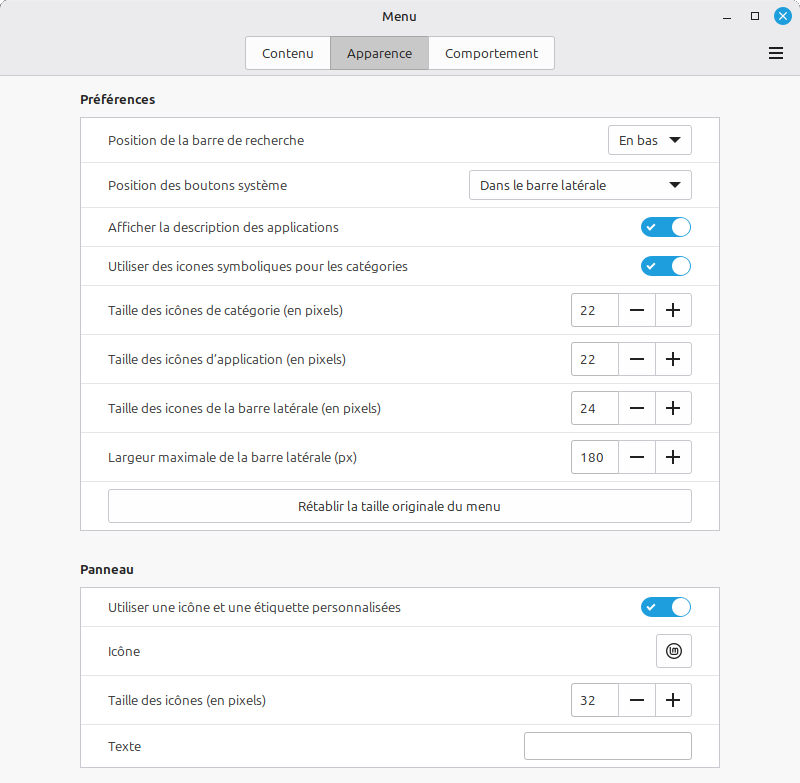Select the Apparence tab
Image resolution: width=800 pixels, height=783 pixels.
379,54
